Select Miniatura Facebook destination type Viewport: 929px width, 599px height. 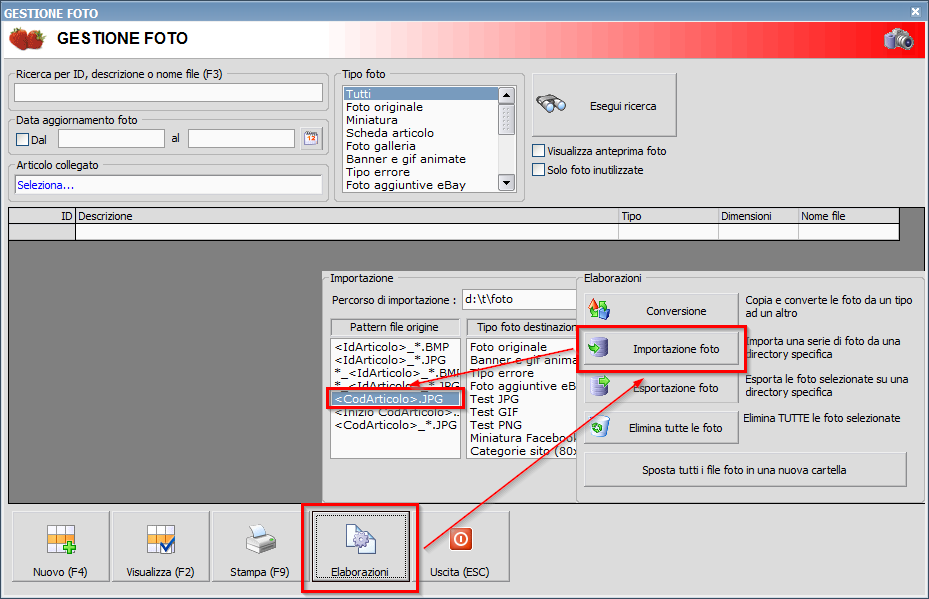point(522,438)
